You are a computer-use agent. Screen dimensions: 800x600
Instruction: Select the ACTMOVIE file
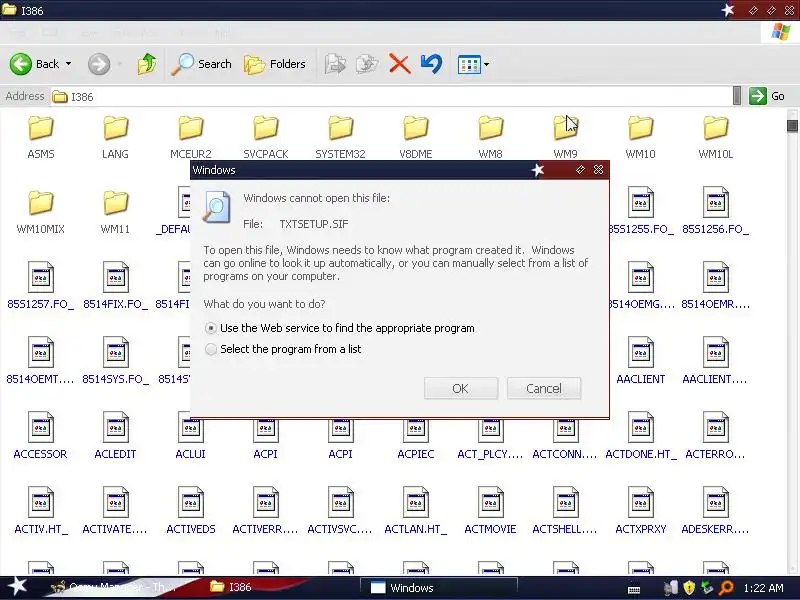point(490,511)
